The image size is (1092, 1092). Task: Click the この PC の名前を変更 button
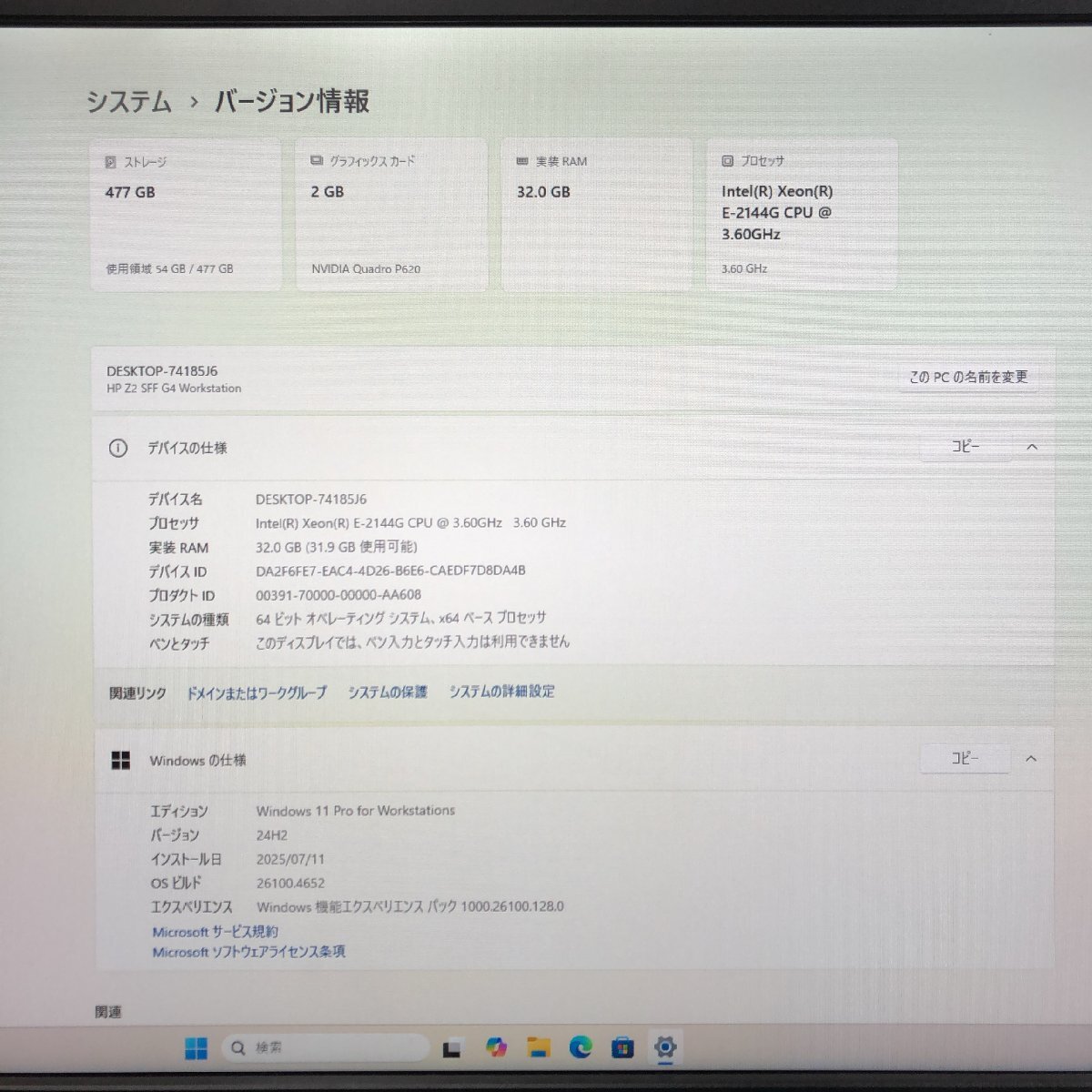(x=968, y=377)
